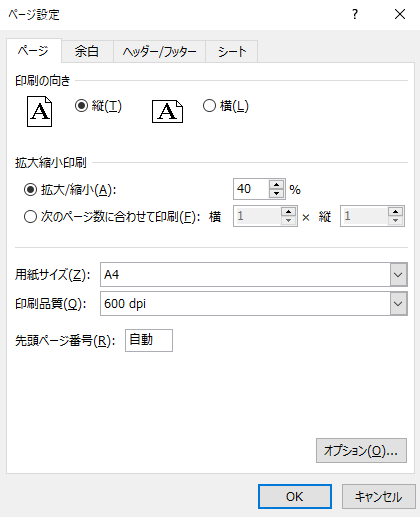Click the help question mark icon
420x517 pixels.
[x=355, y=14]
